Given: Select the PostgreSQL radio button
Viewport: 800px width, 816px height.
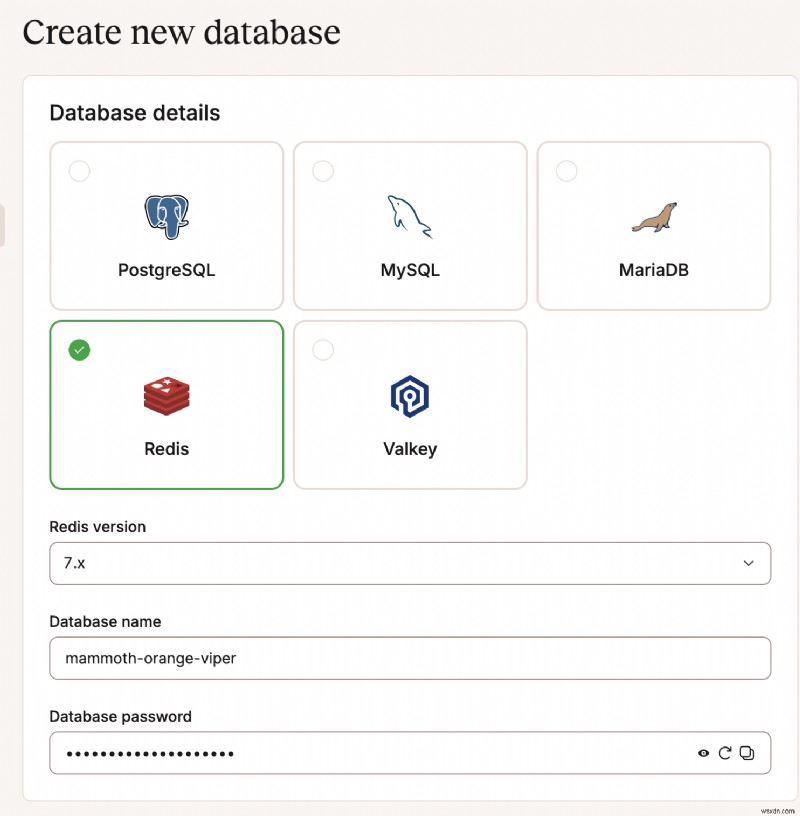Looking at the screenshot, I should [79, 171].
